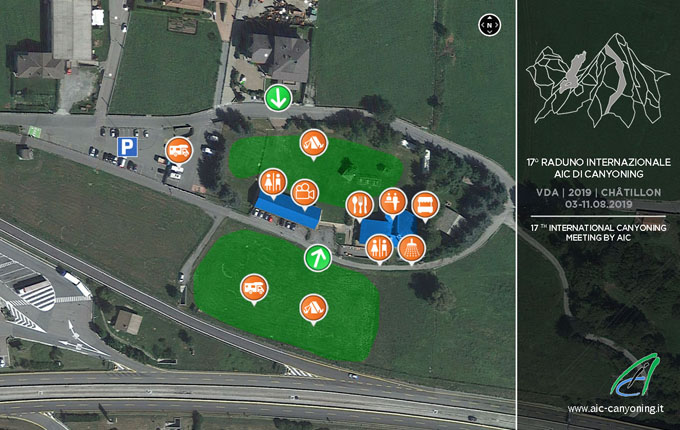Select the 17° Raduno Internazionale title text
680x430 pixels.
(598, 168)
